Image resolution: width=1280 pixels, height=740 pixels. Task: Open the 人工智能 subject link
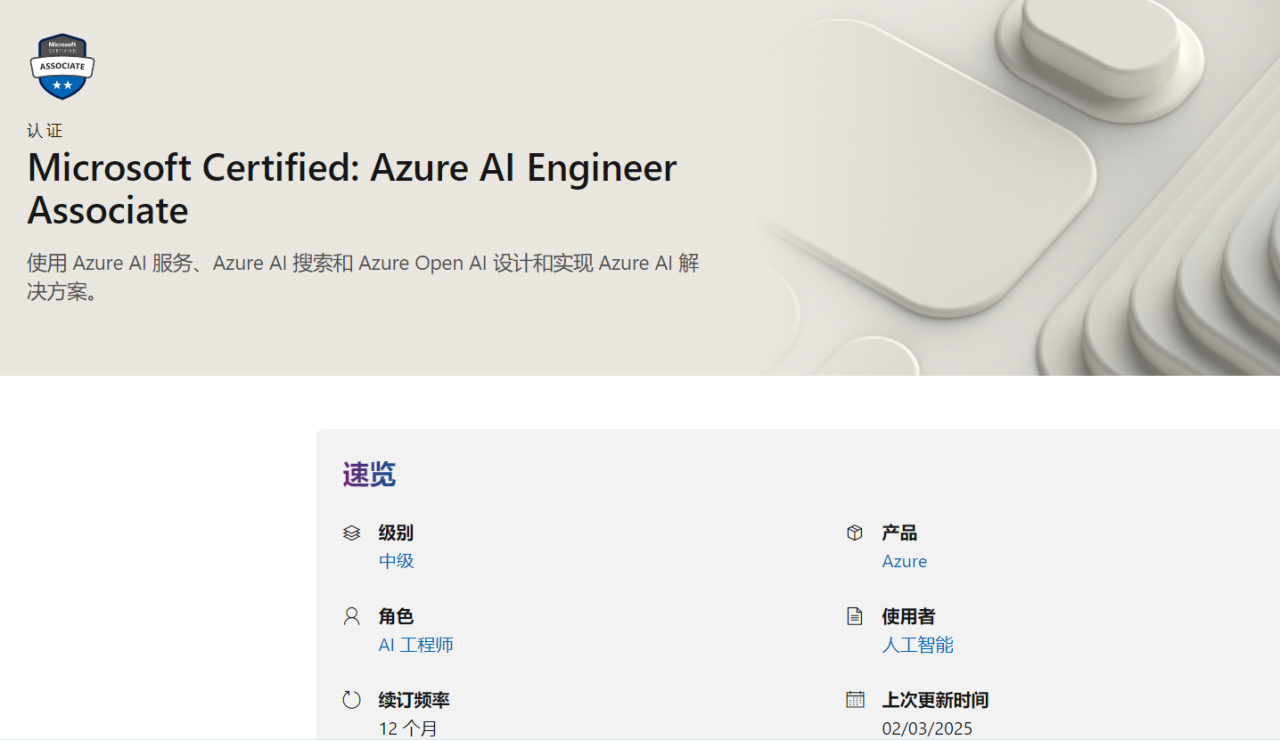[917, 645]
